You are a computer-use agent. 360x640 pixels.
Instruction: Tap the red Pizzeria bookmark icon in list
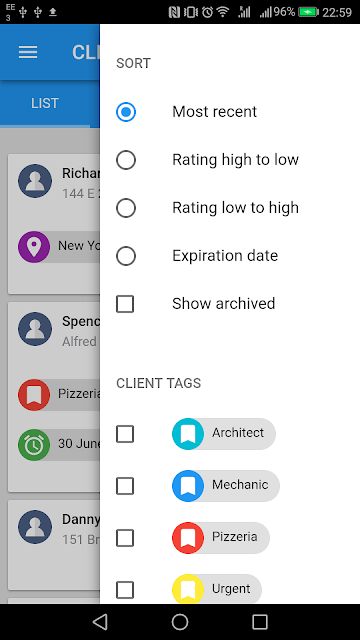pos(34,394)
